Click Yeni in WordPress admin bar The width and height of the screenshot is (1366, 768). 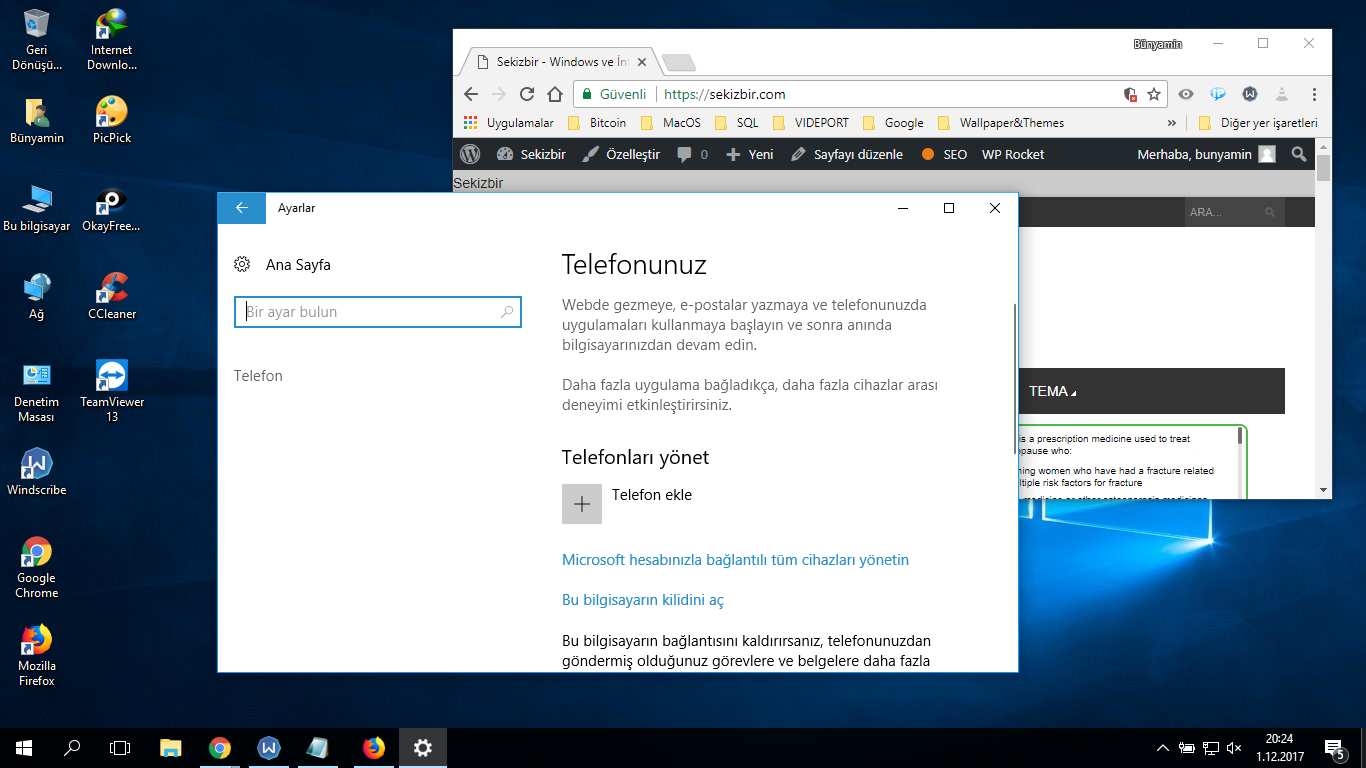pyautogui.click(x=750, y=154)
